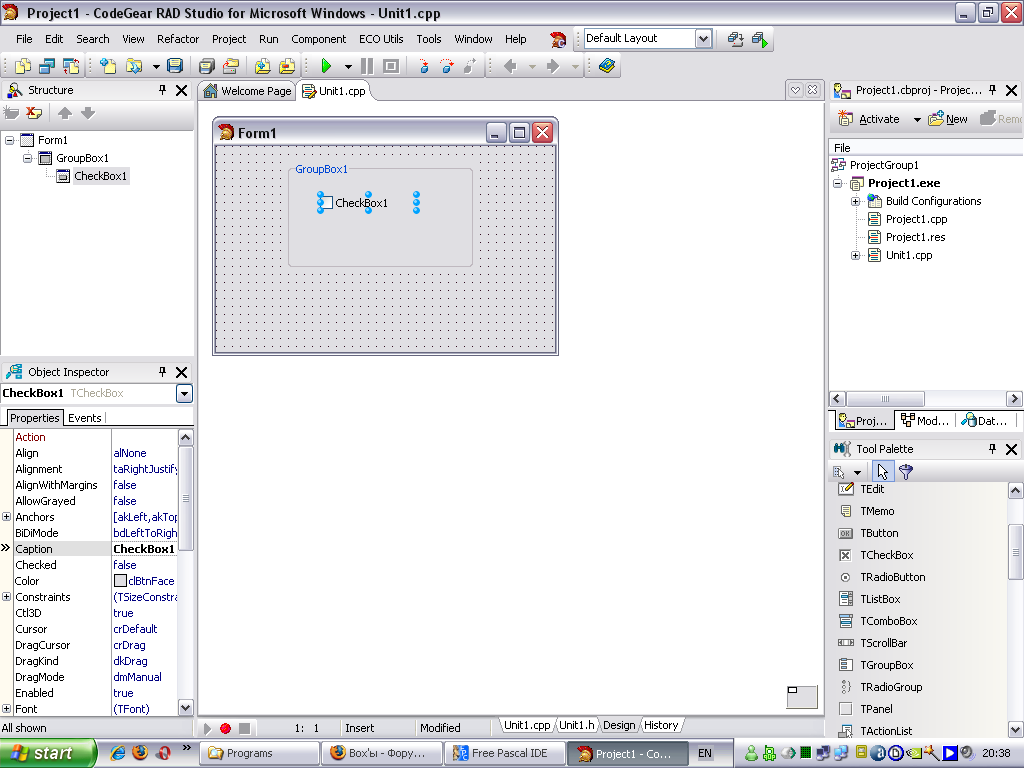Click the clBtnFace color swatch

pyautogui.click(x=120, y=581)
